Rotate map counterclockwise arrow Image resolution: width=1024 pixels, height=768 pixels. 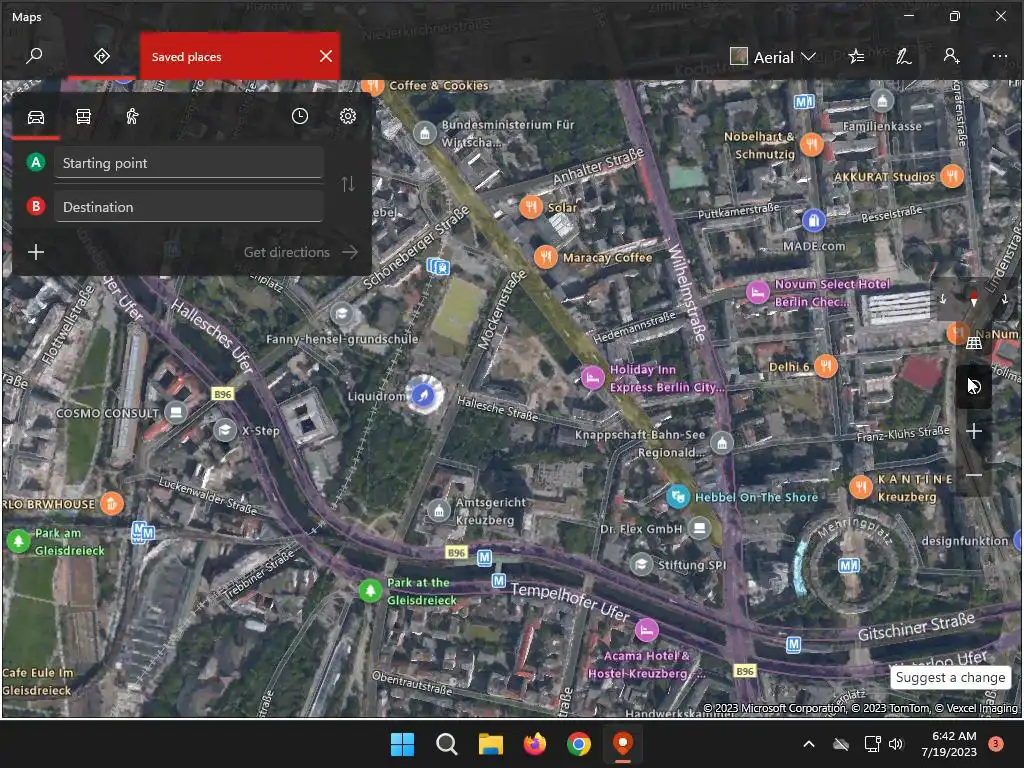click(942, 299)
